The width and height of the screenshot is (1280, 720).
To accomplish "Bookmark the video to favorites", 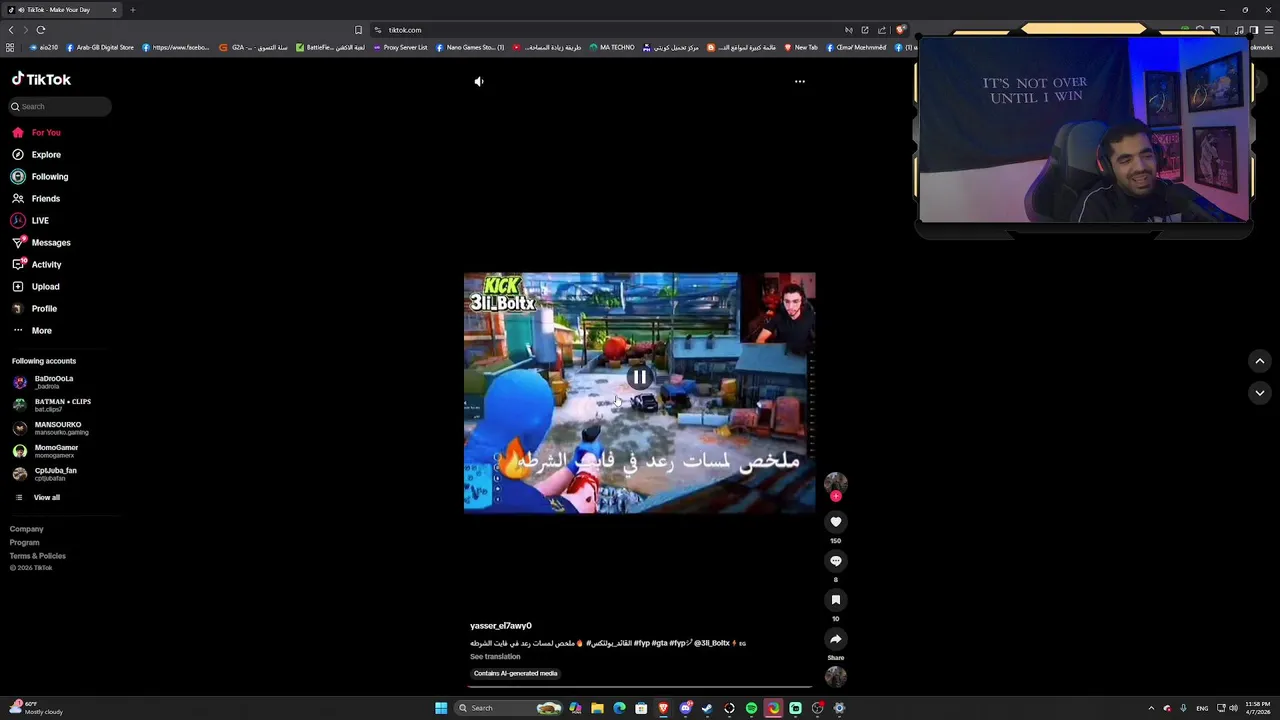I will [836, 600].
